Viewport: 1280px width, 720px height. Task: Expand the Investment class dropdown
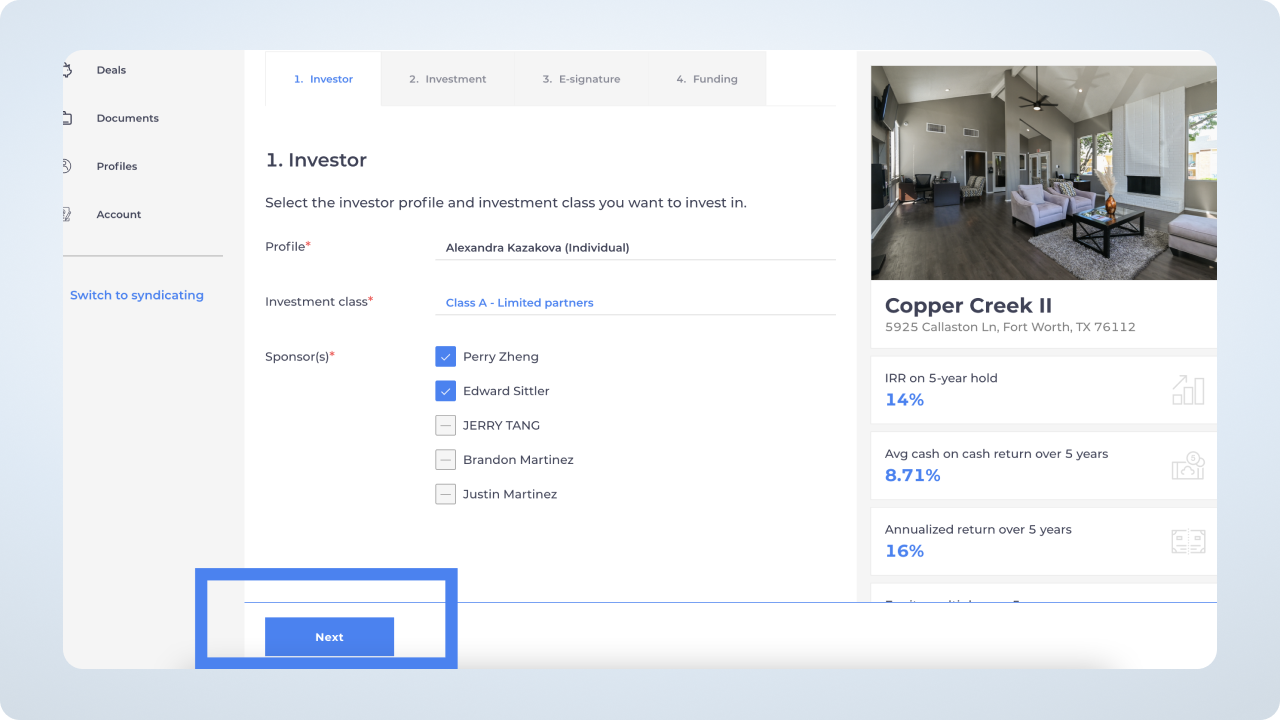[635, 302]
